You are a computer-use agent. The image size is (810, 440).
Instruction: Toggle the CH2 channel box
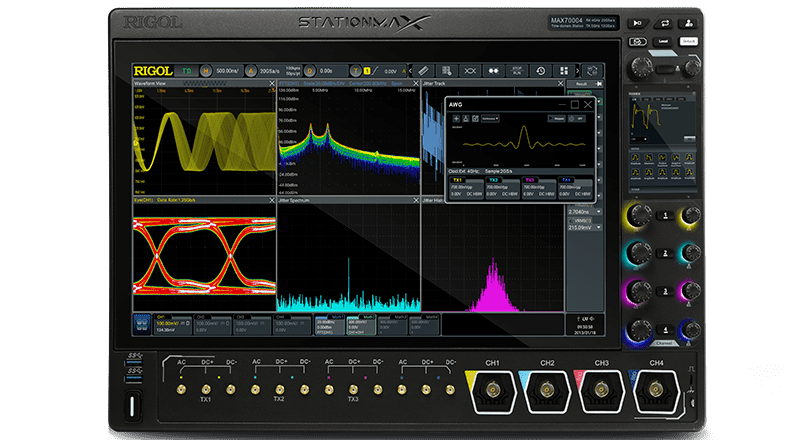pos(212,325)
